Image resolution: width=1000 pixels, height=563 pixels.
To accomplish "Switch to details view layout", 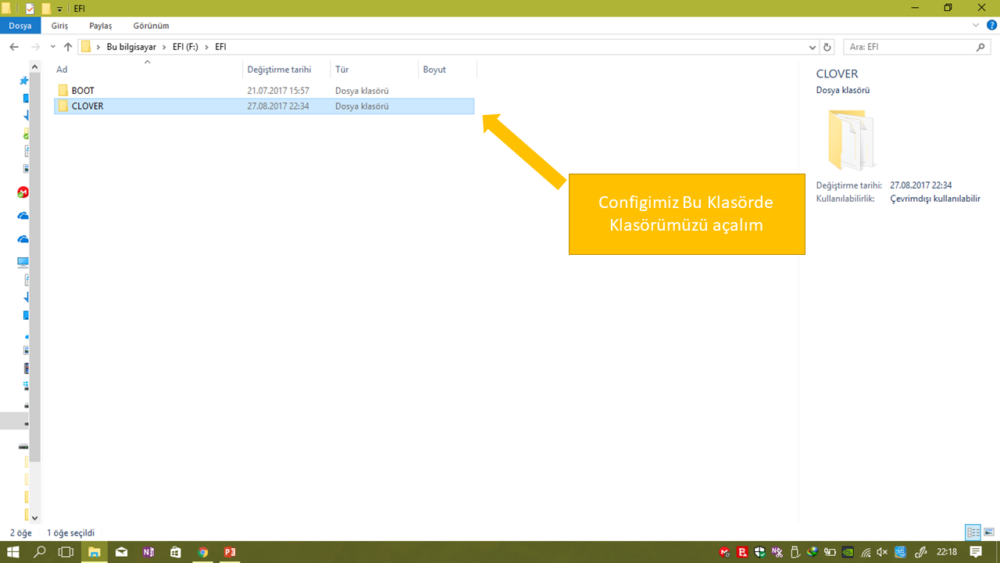I will click(x=972, y=533).
